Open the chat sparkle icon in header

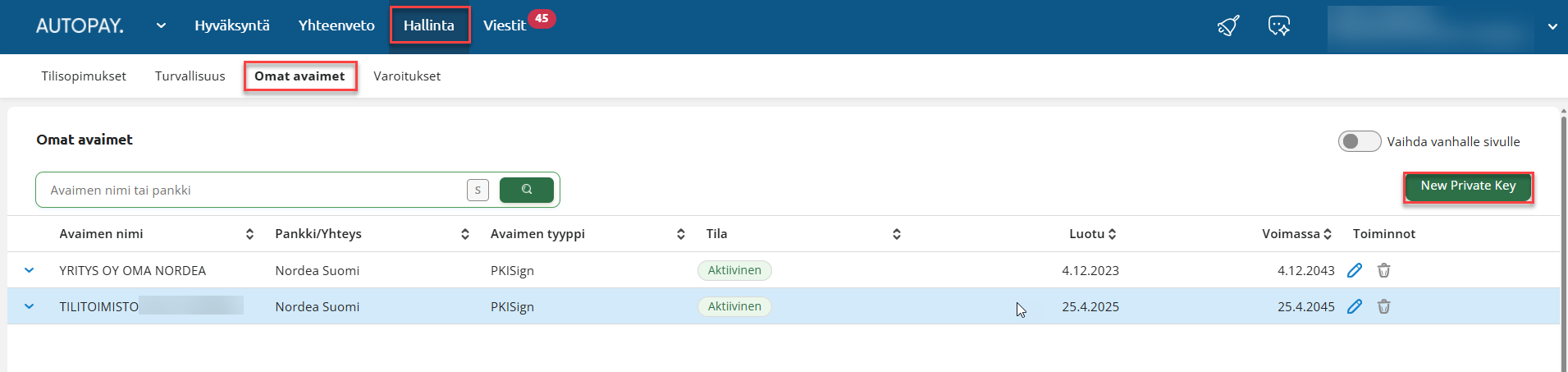pyautogui.click(x=1278, y=25)
